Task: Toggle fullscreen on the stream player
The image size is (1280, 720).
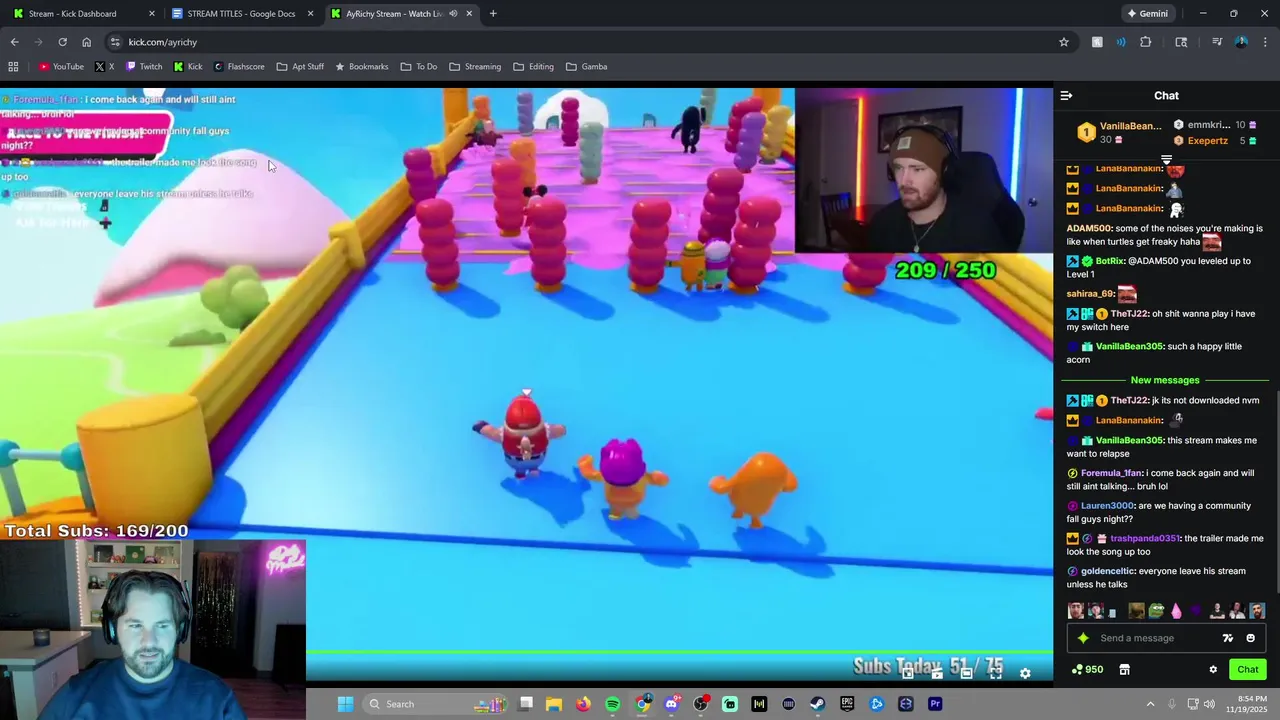Action: point(996,674)
